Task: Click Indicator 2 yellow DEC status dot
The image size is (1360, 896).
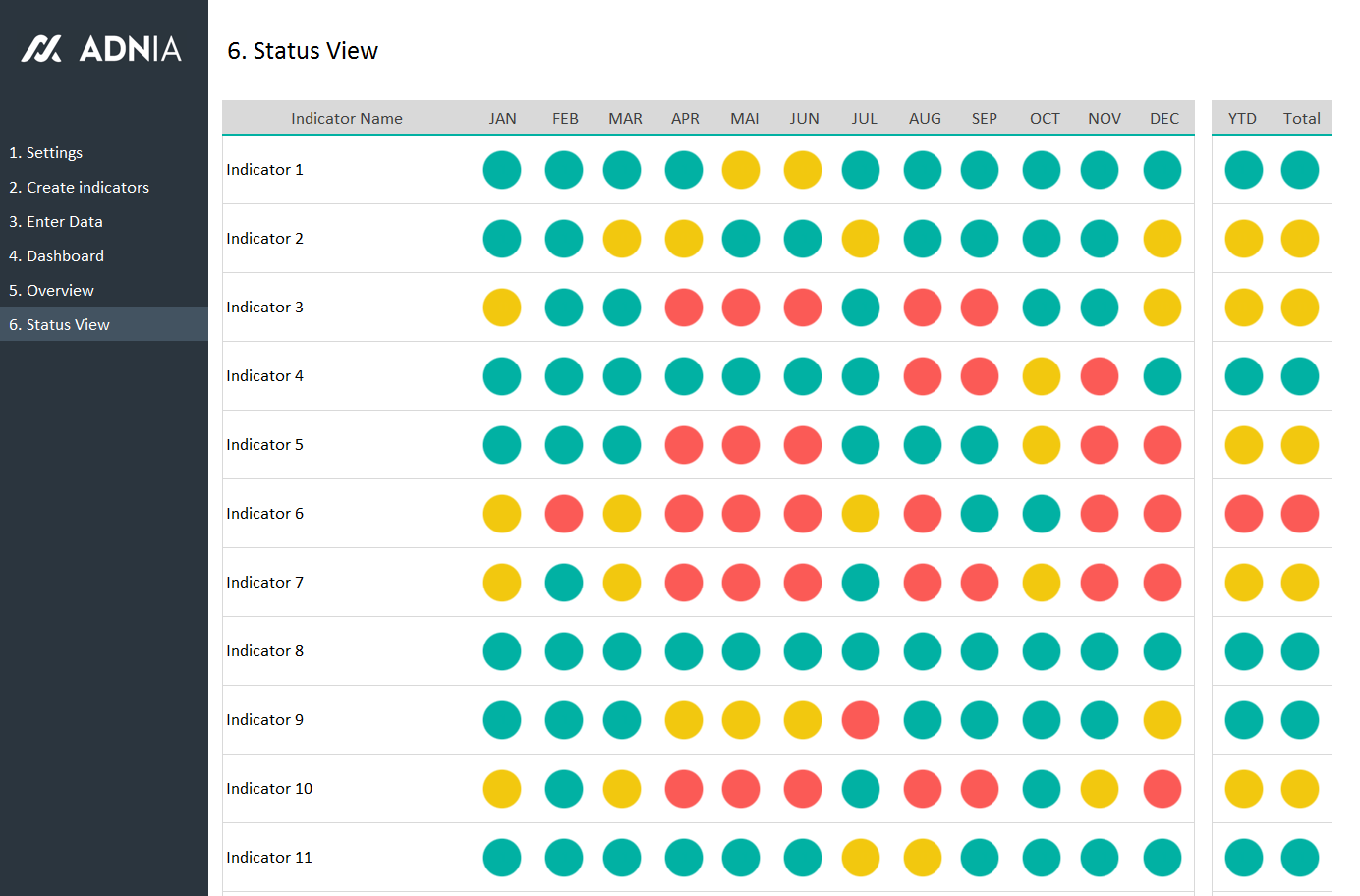Action: [x=1162, y=239]
